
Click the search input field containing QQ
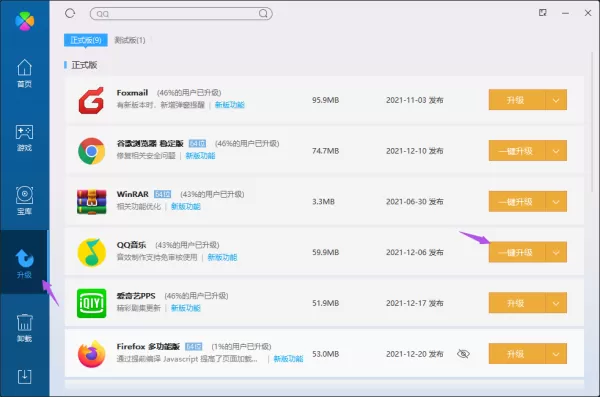181,14
